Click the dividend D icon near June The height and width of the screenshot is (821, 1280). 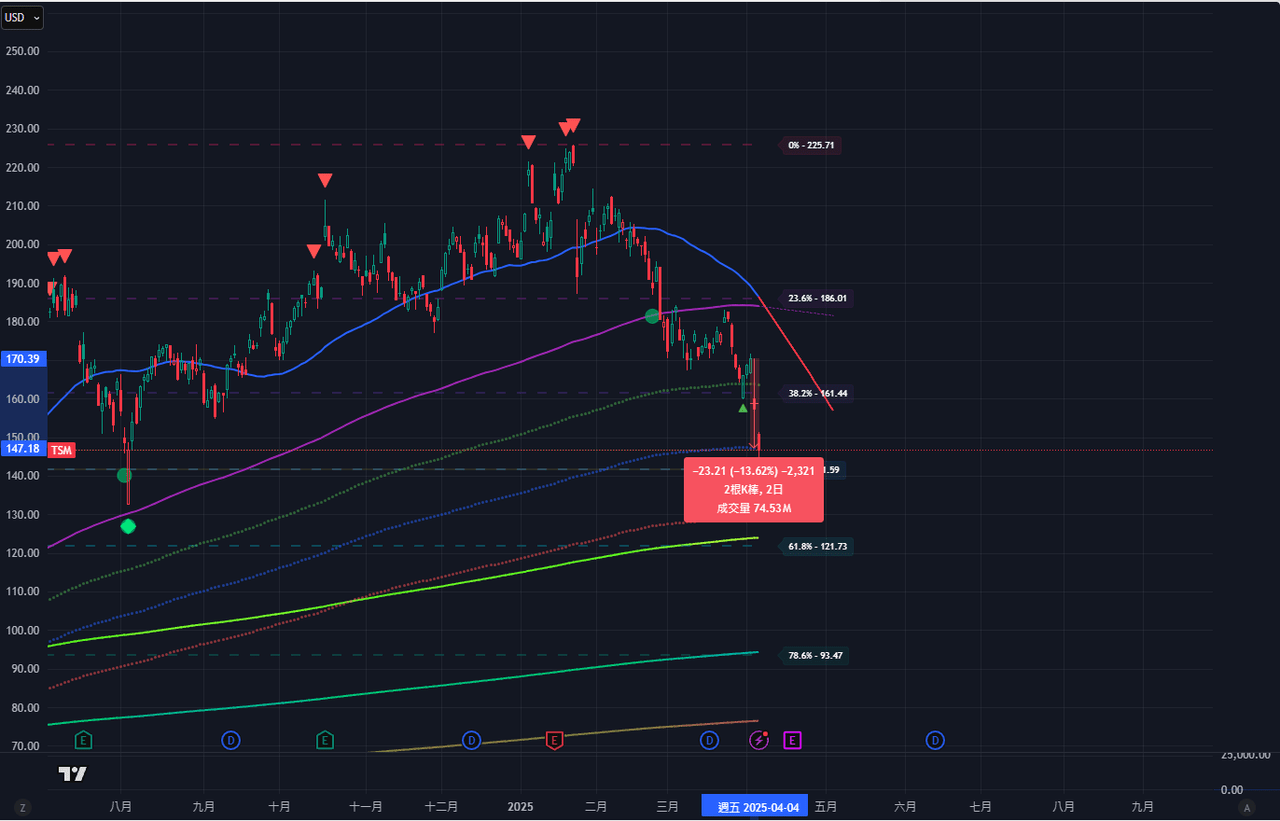(x=934, y=740)
